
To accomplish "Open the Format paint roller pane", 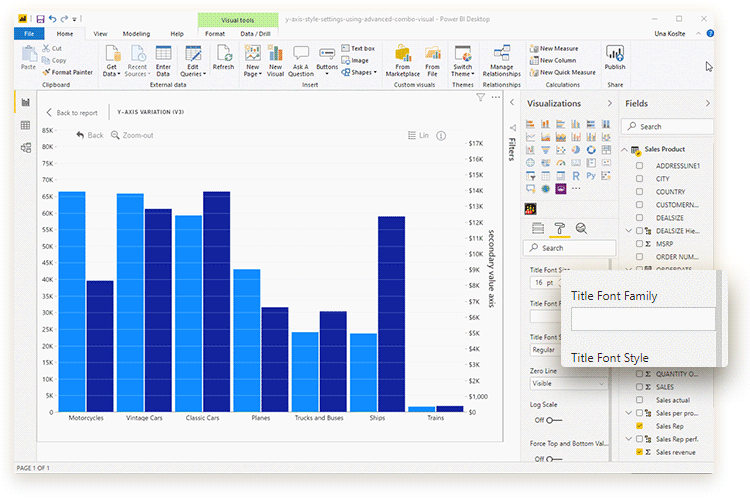I will pyautogui.click(x=560, y=228).
